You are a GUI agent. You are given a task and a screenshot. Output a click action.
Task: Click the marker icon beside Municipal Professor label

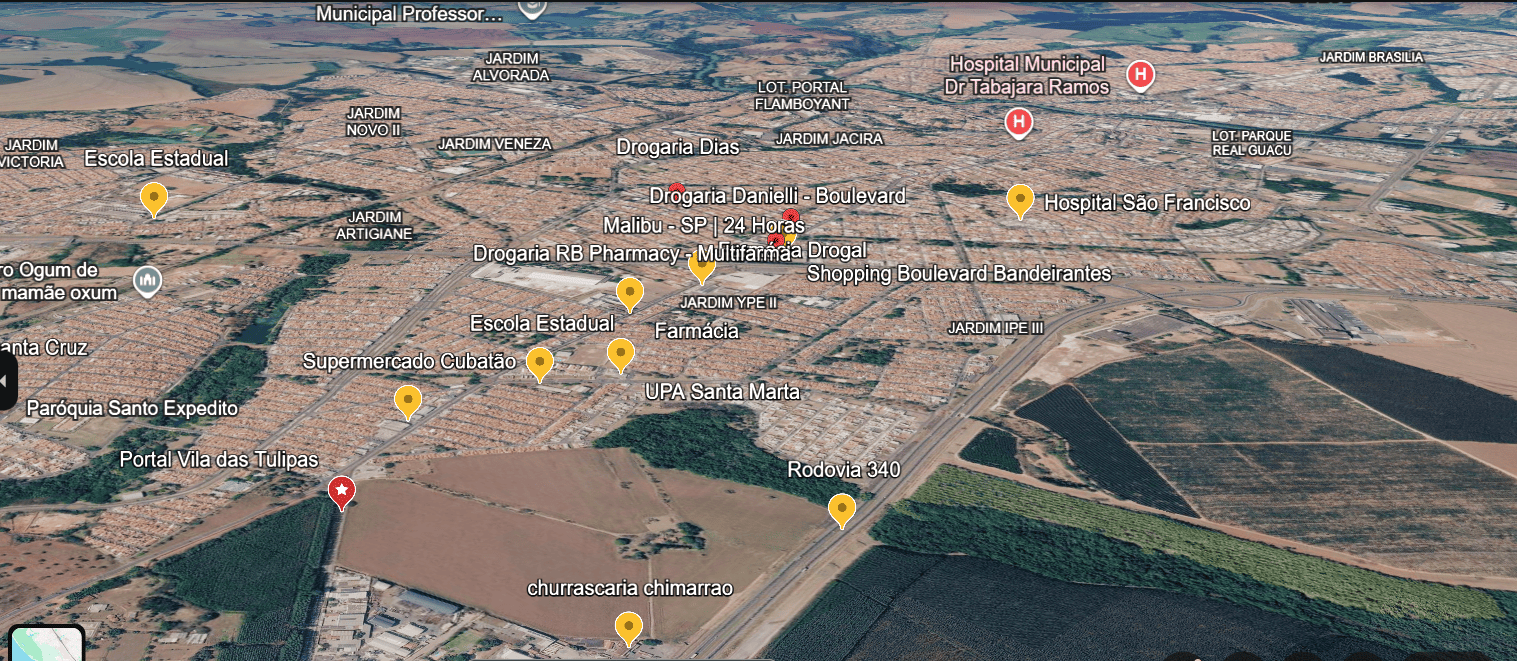coord(532,9)
